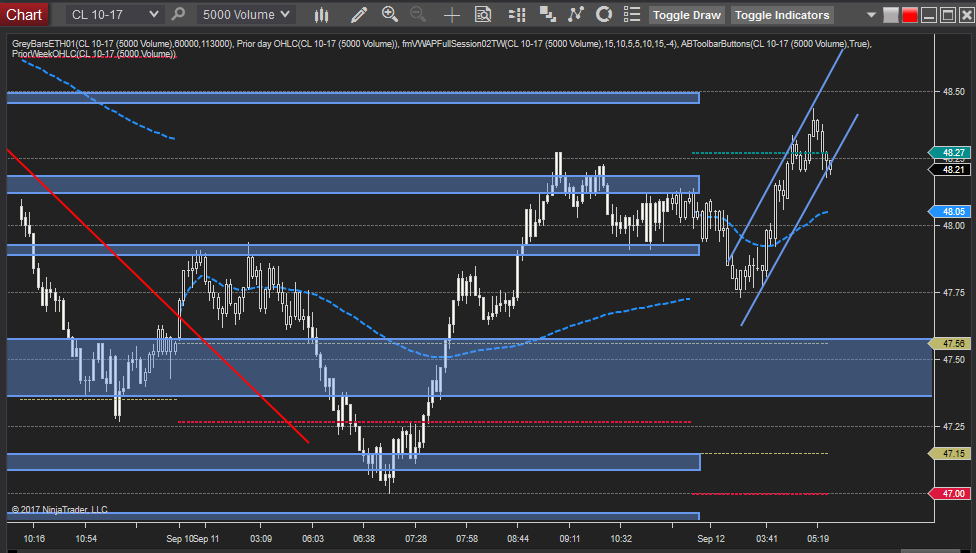
Task: Click the 07:28 time axis label
Action: pyautogui.click(x=416, y=539)
